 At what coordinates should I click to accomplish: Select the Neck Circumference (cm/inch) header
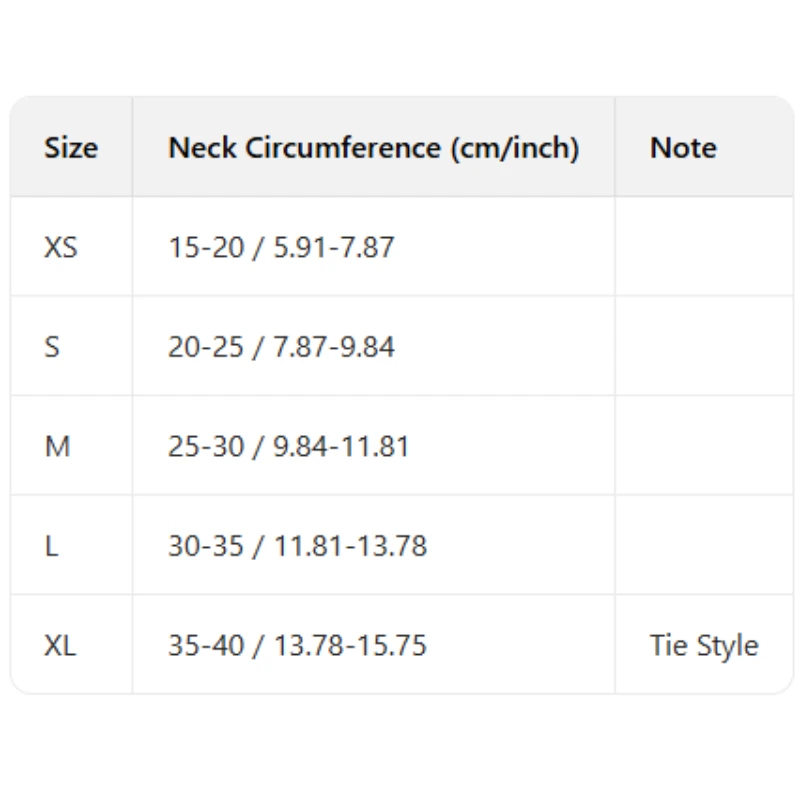coord(373,148)
